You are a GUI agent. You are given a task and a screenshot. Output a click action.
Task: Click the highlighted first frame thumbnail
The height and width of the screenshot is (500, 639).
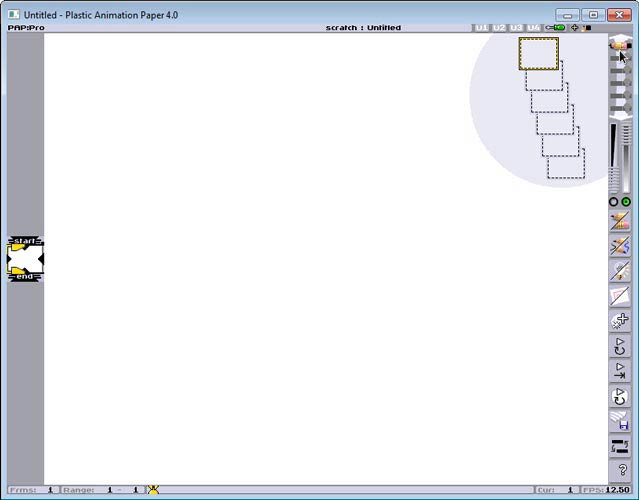(538, 53)
